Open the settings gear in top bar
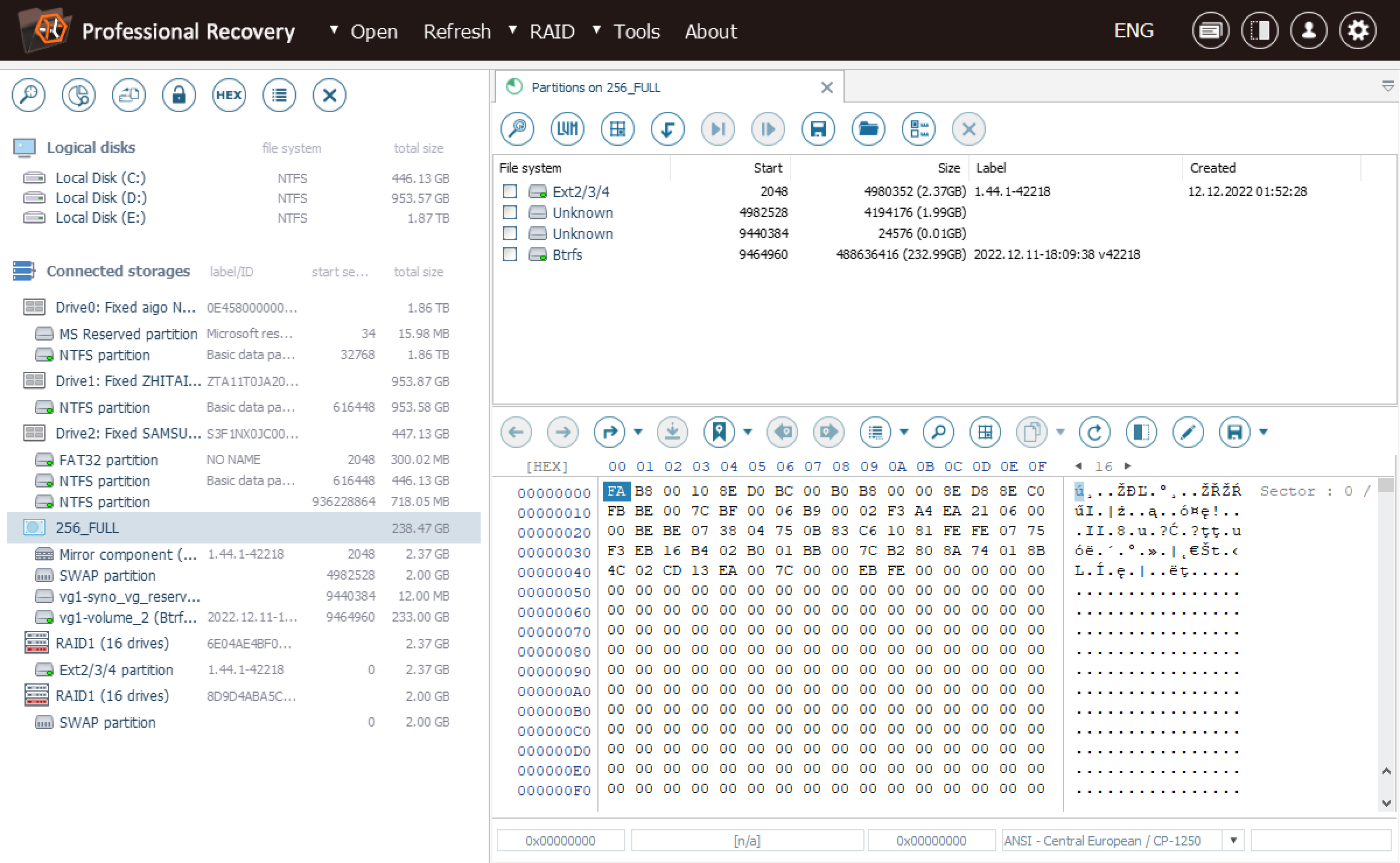The image size is (1400, 863). click(1358, 30)
